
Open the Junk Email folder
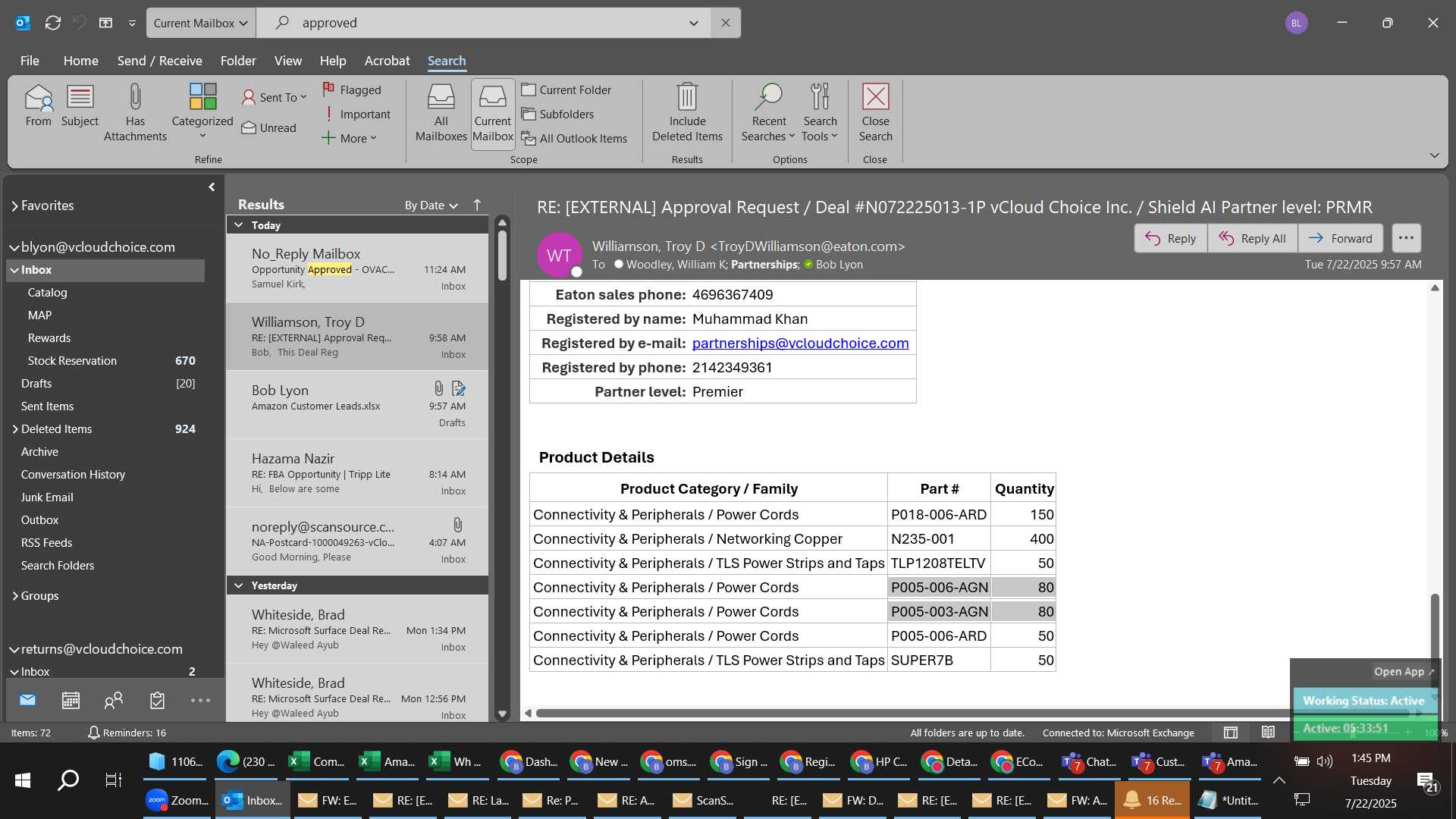[x=106, y=497]
